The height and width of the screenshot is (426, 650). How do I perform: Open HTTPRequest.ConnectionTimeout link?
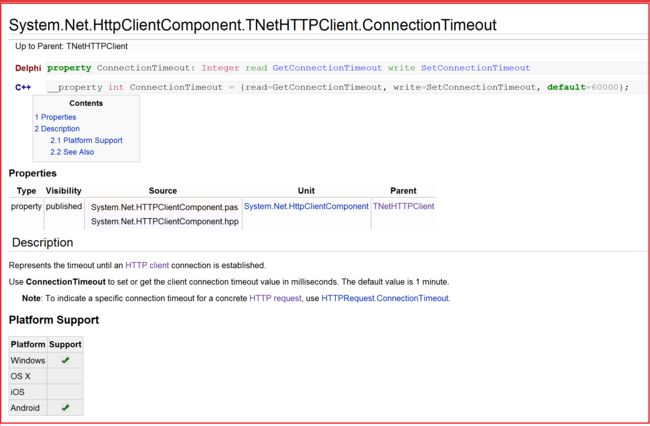385,298
